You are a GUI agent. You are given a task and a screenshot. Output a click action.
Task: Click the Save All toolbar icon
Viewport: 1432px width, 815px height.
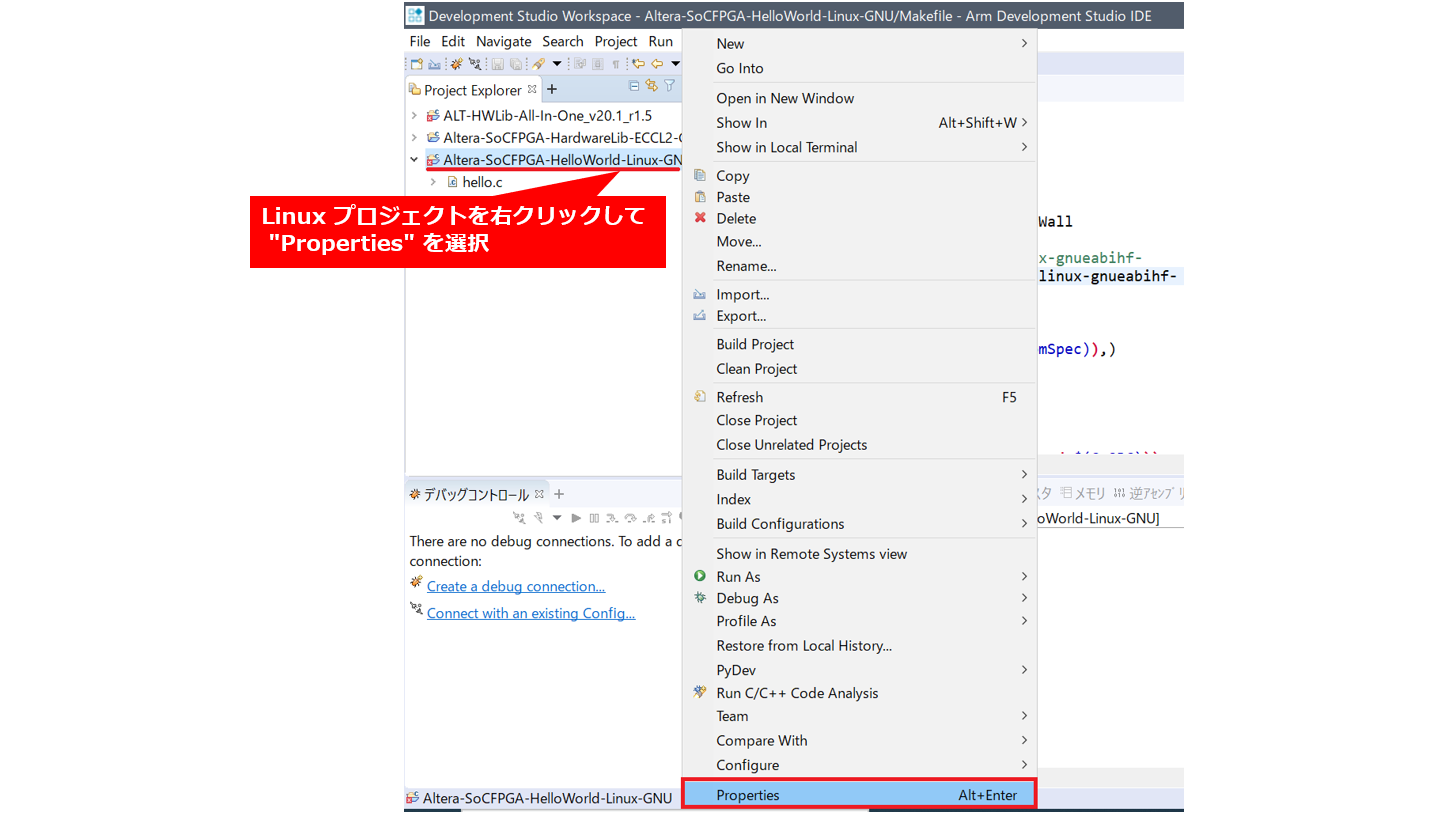(x=516, y=64)
